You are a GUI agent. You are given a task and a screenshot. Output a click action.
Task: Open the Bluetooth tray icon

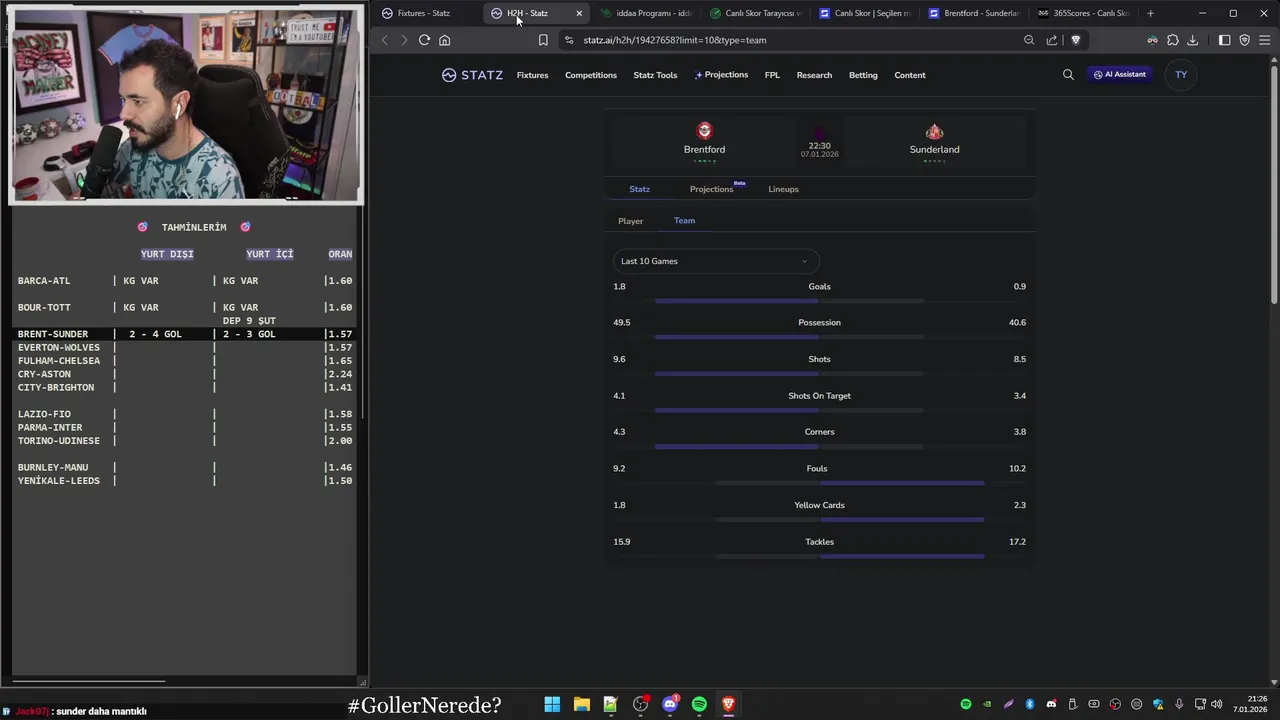[x=1030, y=704]
